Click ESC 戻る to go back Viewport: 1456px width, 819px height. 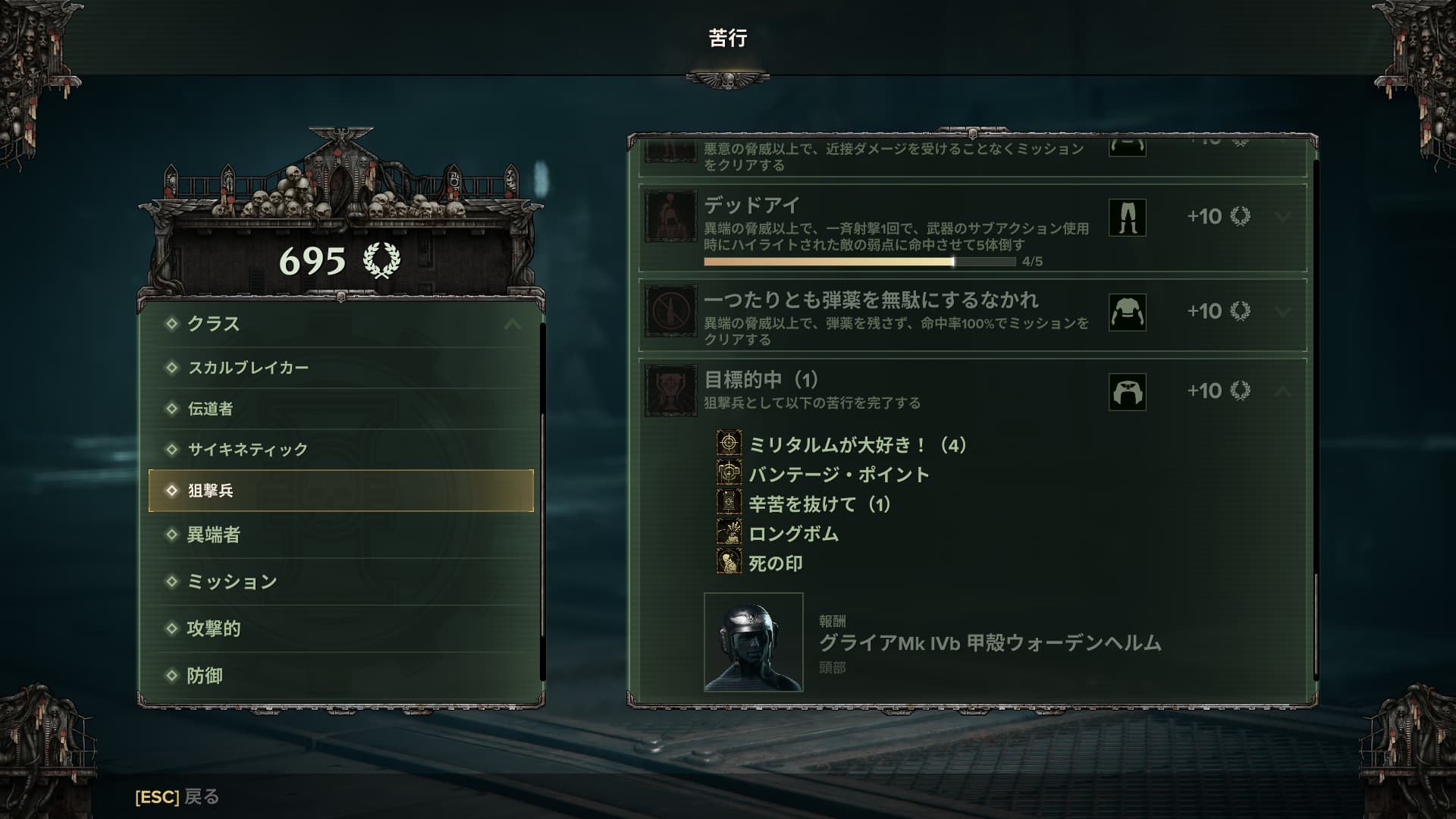pos(177,797)
